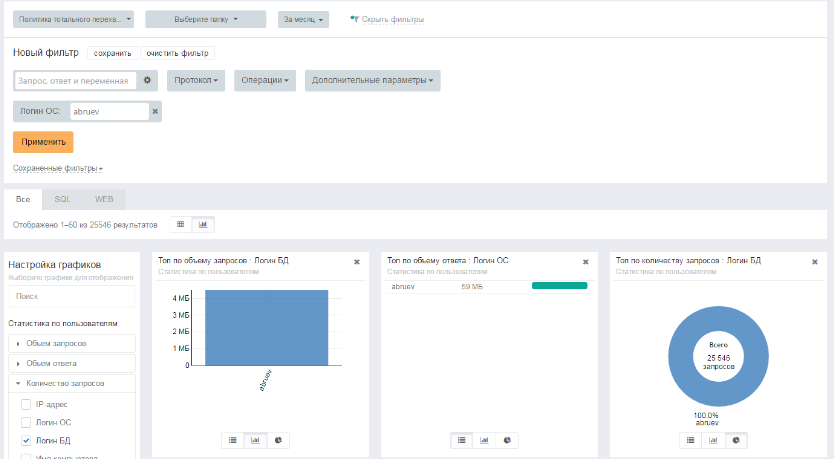834x459 pixels.
Task: Click the сохранить filter button
Action: [x=112, y=53]
